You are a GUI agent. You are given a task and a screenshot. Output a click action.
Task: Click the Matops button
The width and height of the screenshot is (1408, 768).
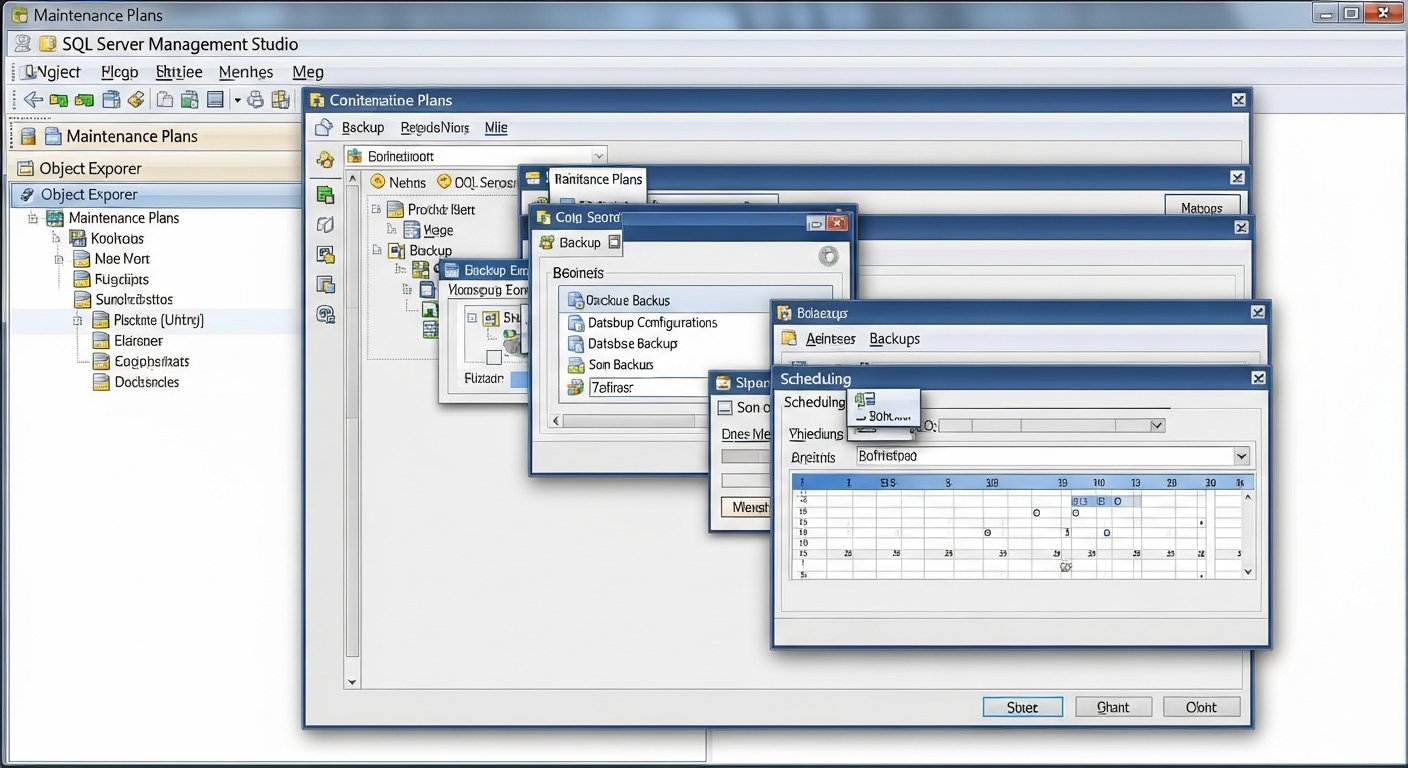tap(1202, 208)
